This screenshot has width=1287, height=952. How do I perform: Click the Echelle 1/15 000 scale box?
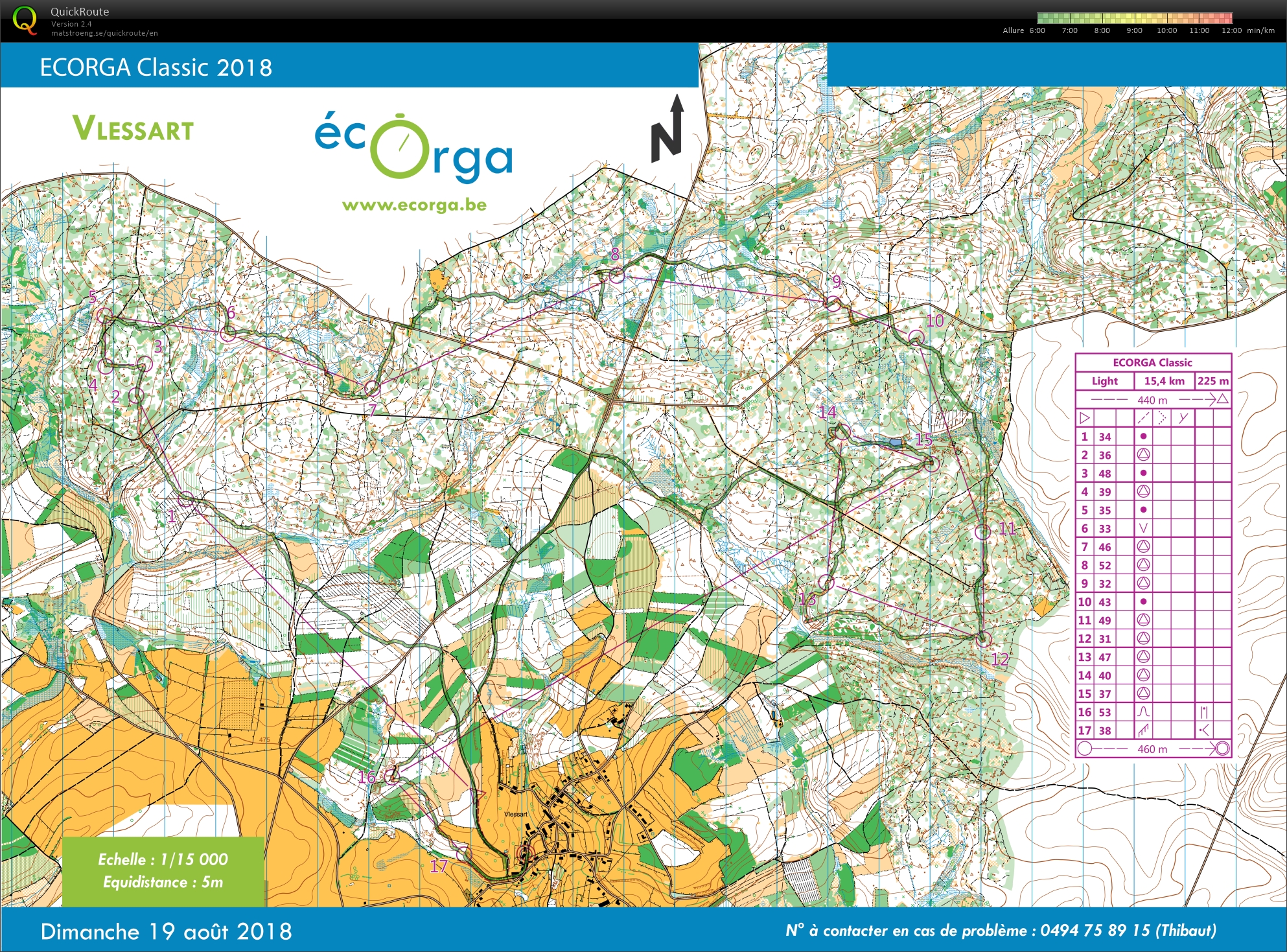(164, 857)
